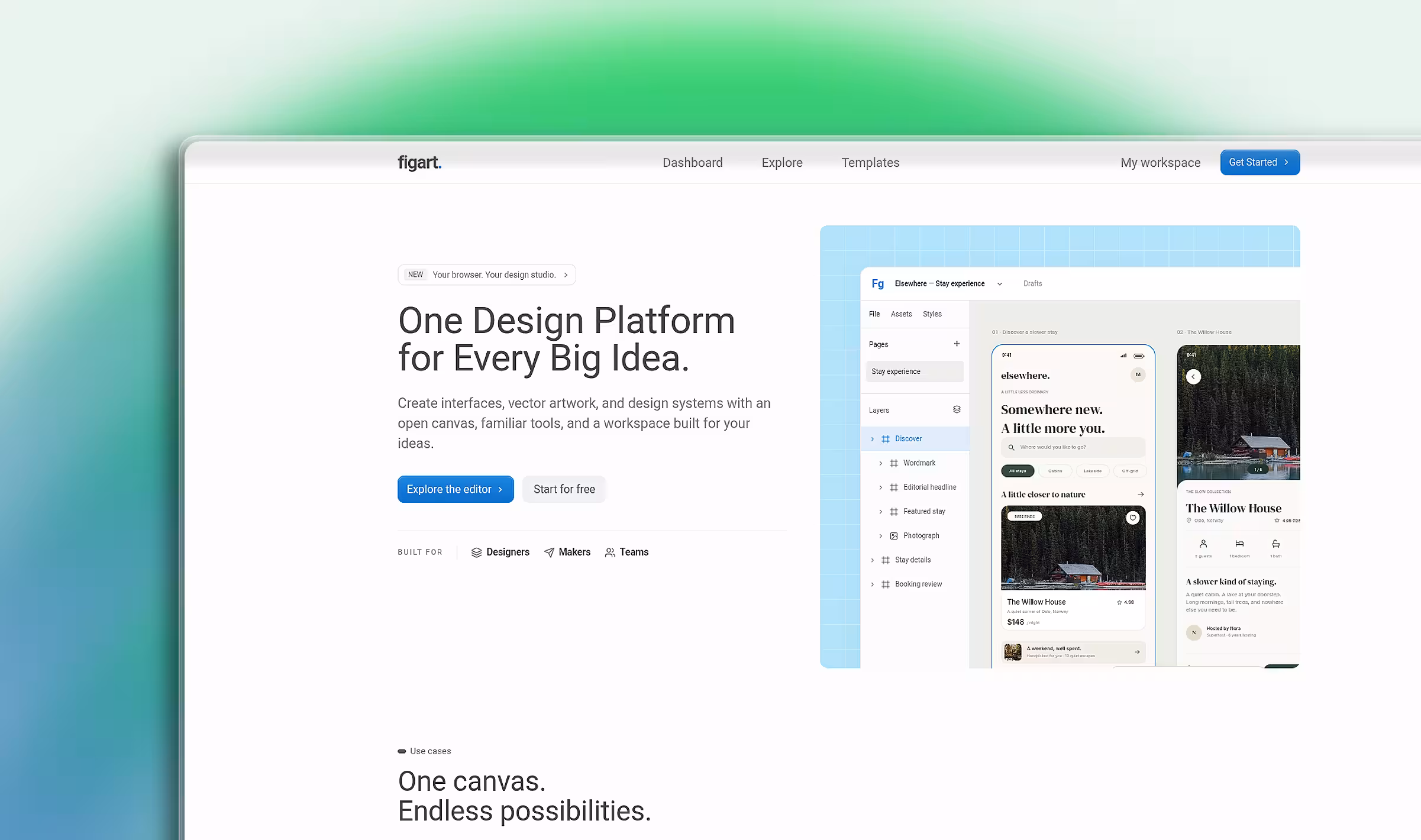This screenshot has width=1421, height=840.
Task: Click the Explore the editor button
Action: click(456, 489)
